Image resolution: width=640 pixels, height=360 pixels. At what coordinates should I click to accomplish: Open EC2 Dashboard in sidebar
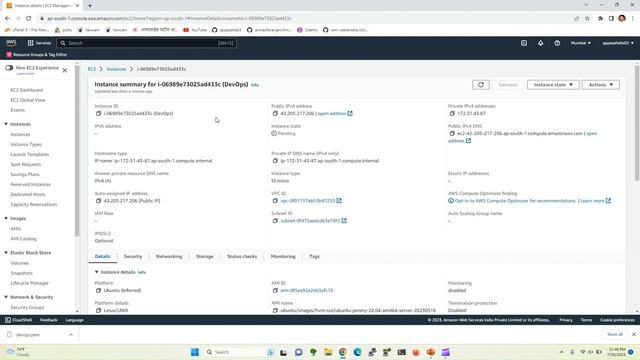pyautogui.click(x=27, y=90)
